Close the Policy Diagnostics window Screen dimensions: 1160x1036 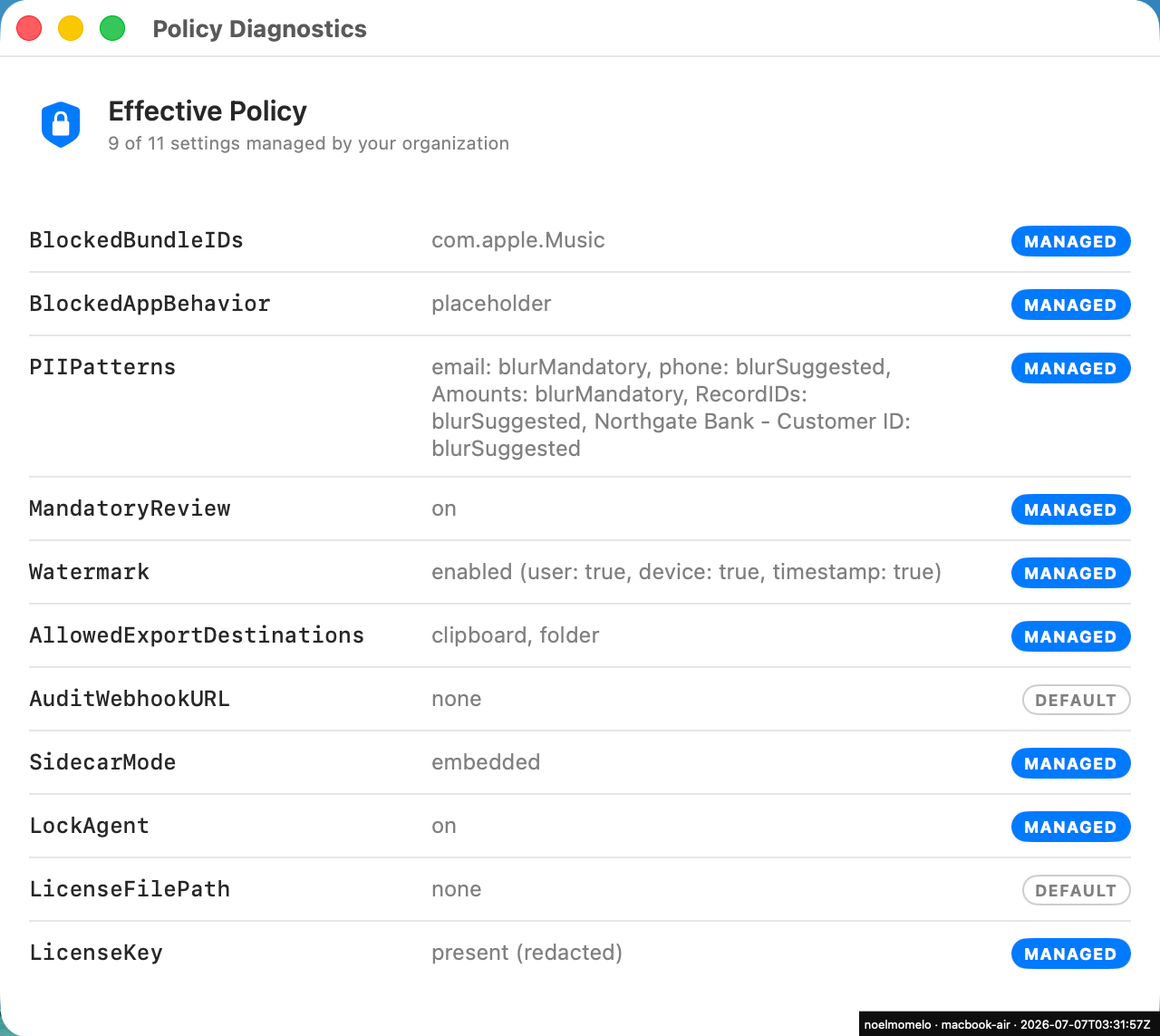[29, 28]
